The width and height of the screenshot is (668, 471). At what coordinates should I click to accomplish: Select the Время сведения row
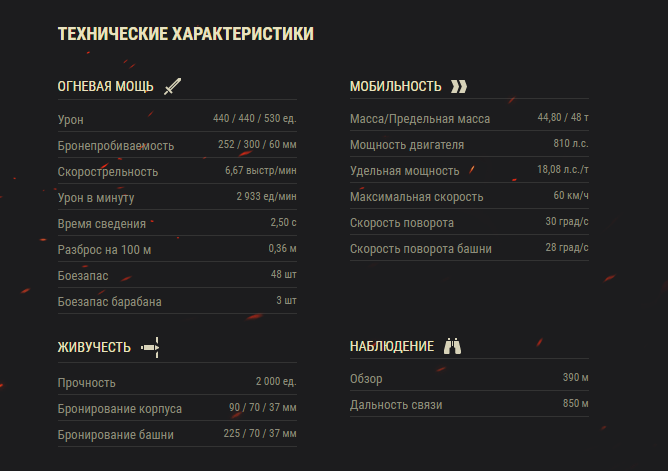coord(177,223)
